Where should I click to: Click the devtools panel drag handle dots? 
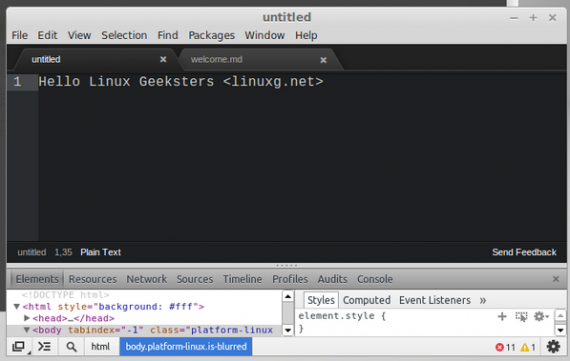tap(287, 266)
